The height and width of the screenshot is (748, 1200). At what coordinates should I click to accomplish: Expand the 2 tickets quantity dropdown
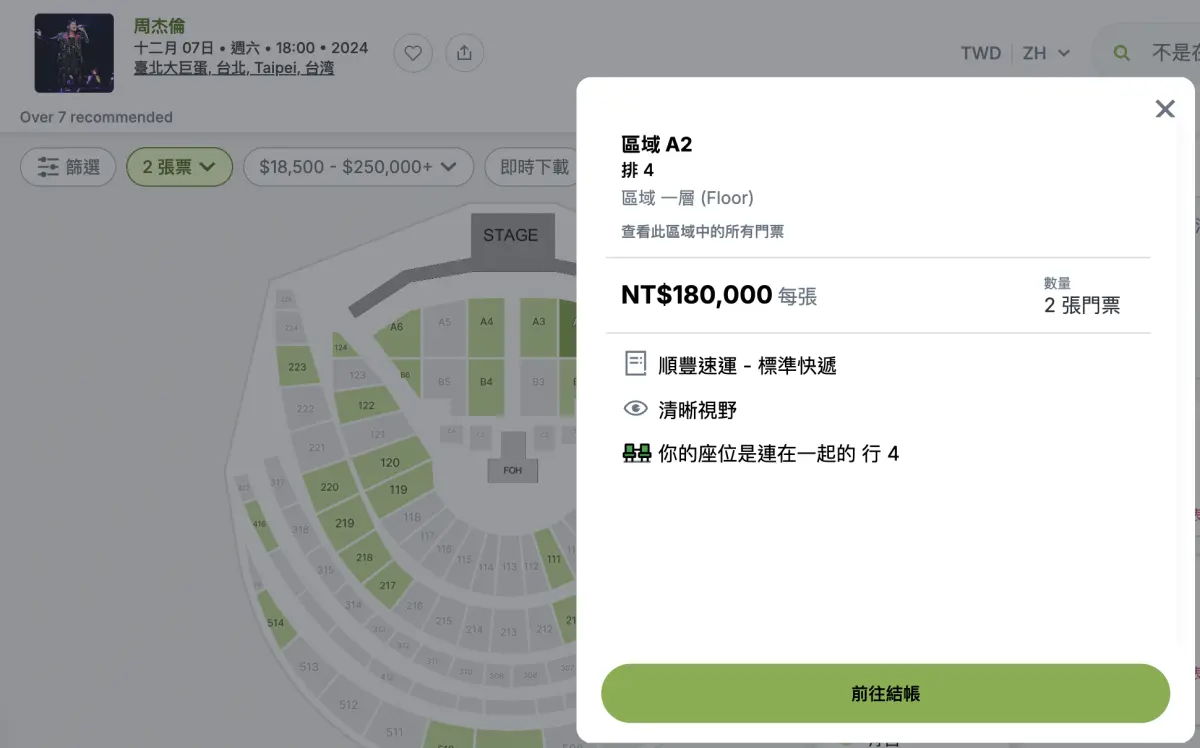click(x=179, y=167)
